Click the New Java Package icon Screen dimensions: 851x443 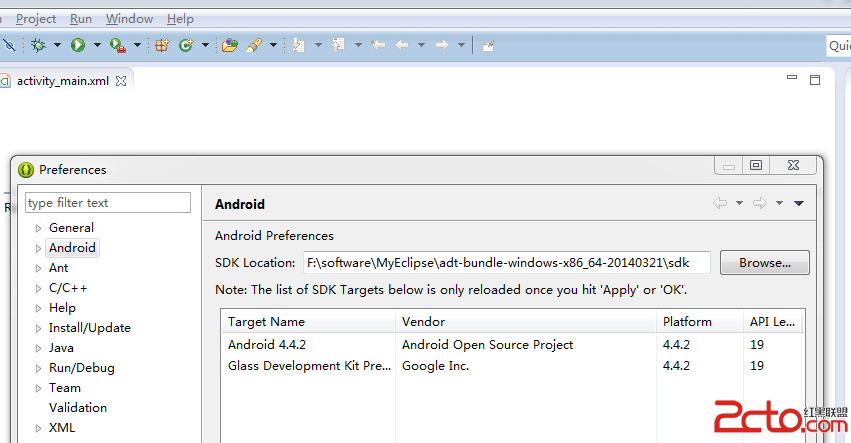[x=162, y=46]
